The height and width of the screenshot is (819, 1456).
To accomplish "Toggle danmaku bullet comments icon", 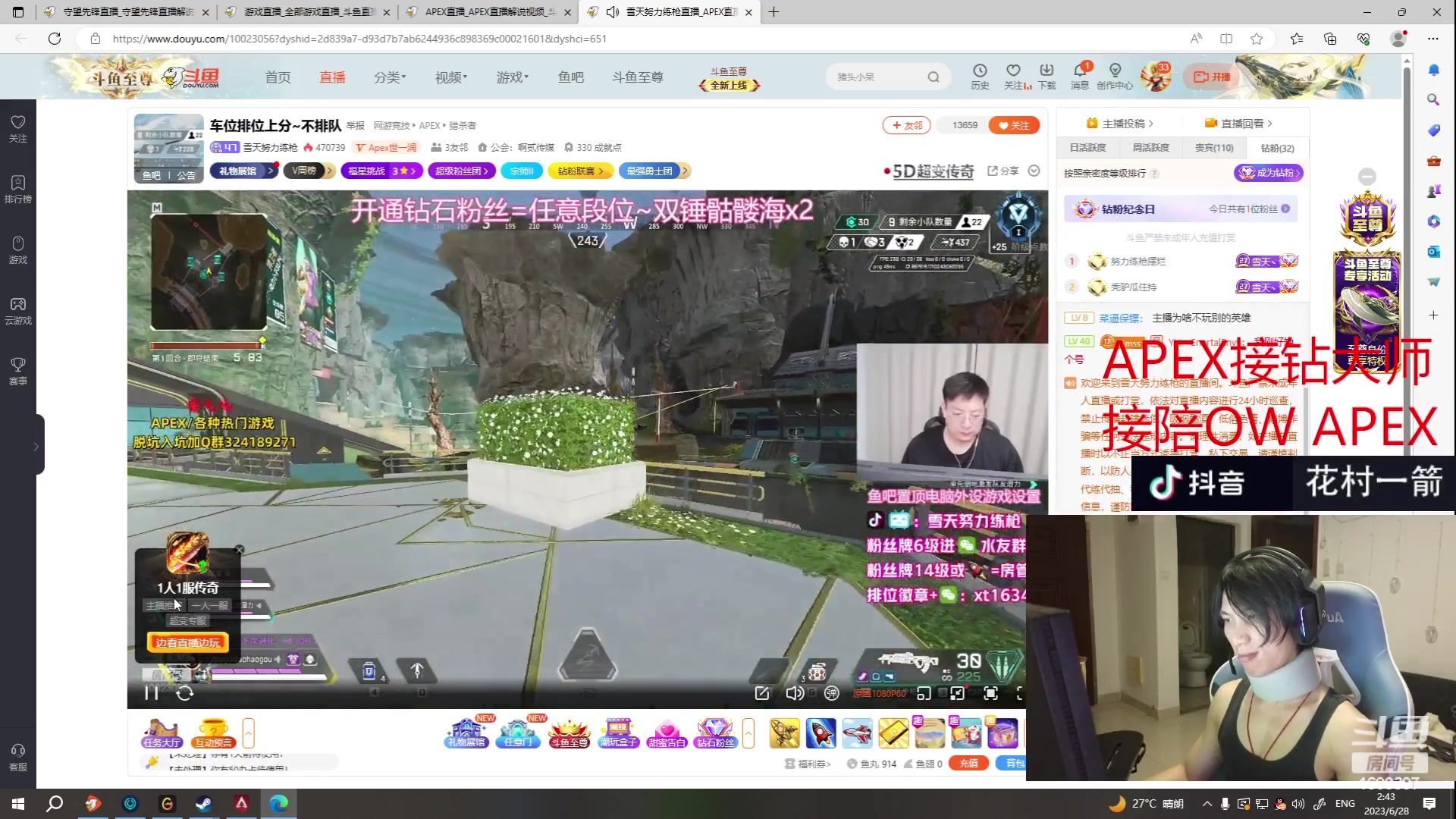I will pyautogui.click(x=832, y=692).
